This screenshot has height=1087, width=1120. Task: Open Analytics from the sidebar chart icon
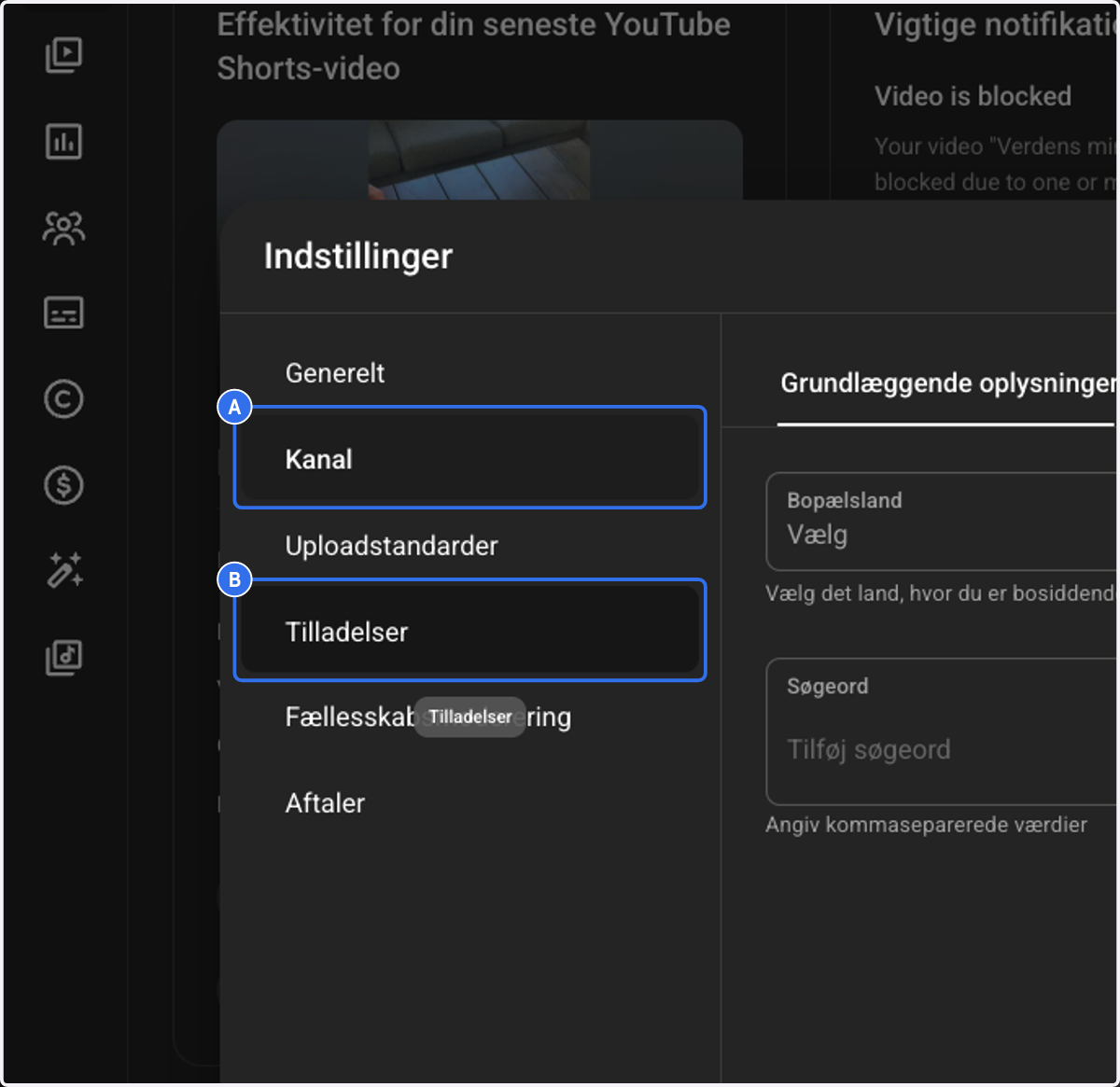[63, 142]
